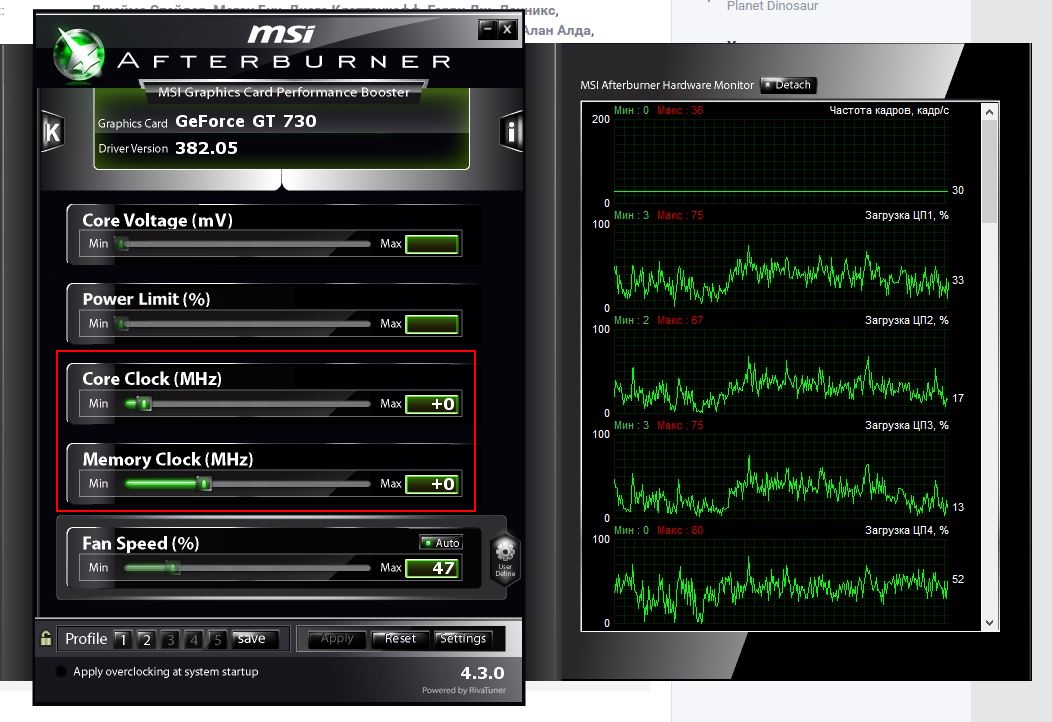Click the Загрузка ЦП3 graph
The width and height of the screenshot is (1052, 722).
[x=781, y=476]
